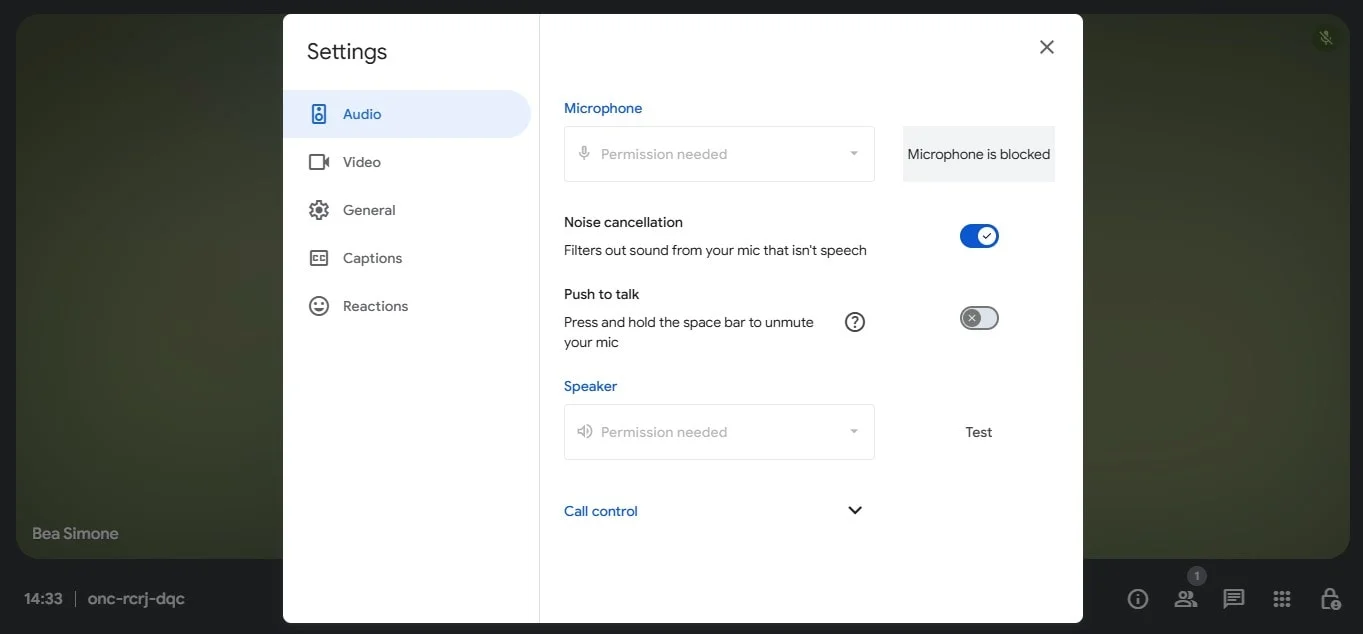Image resolution: width=1363 pixels, height=634 pixels.
Task: Click the Speaker dropdown arrow
Action: [x=854, y=432]
